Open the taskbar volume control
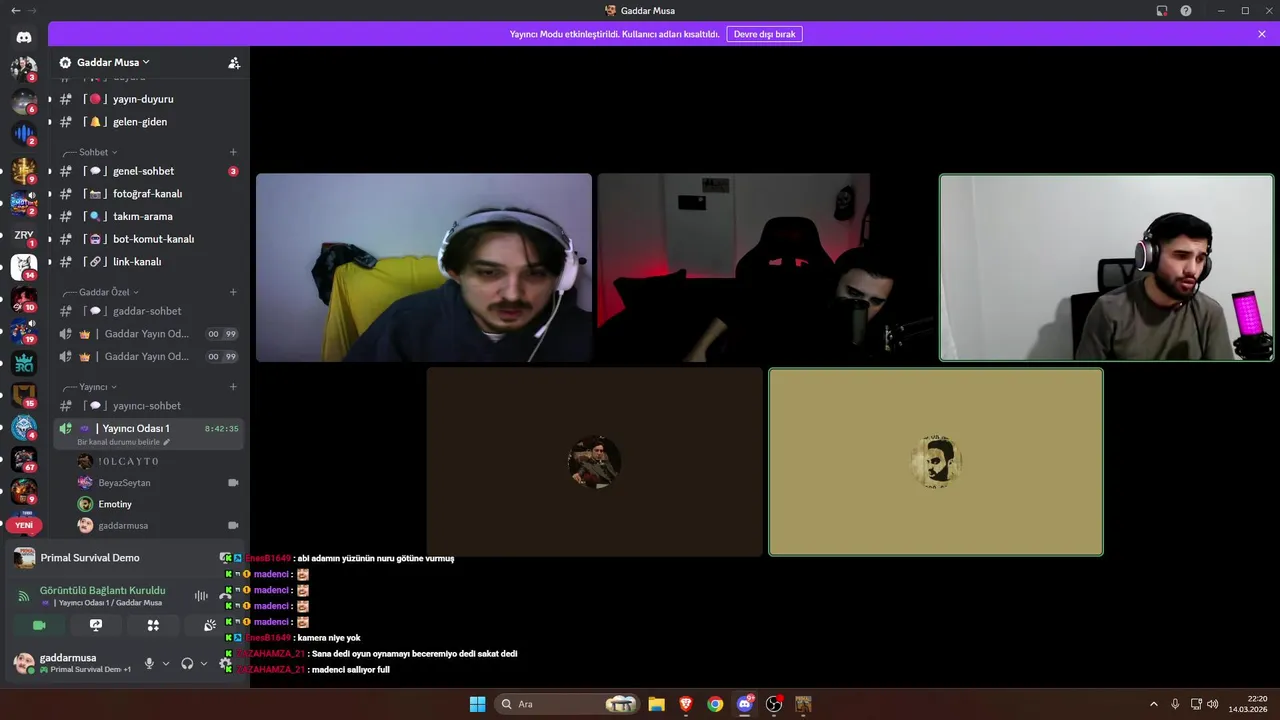The image size is (1280, 720). point(1212,704)
